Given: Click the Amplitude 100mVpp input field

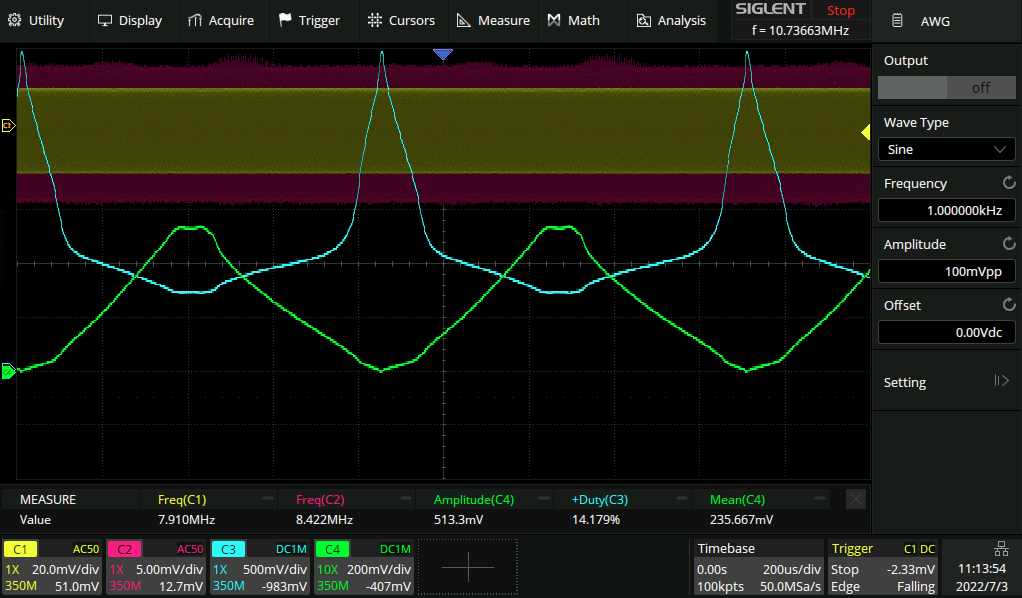Looking at the screenshot, I should click(x=946, y=271).
